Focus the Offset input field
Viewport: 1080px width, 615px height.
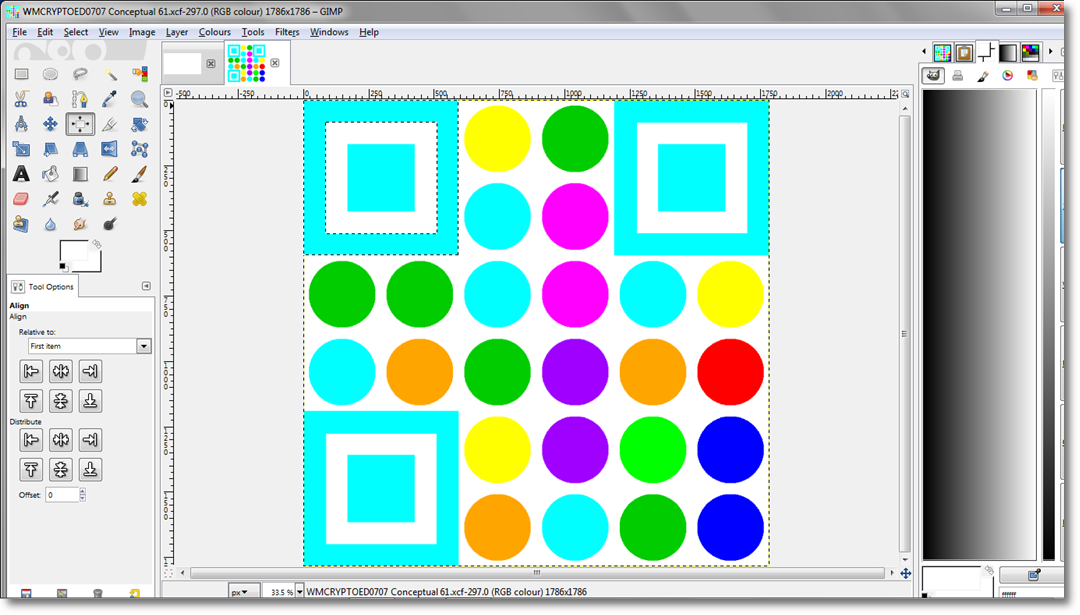click(62, 495)
